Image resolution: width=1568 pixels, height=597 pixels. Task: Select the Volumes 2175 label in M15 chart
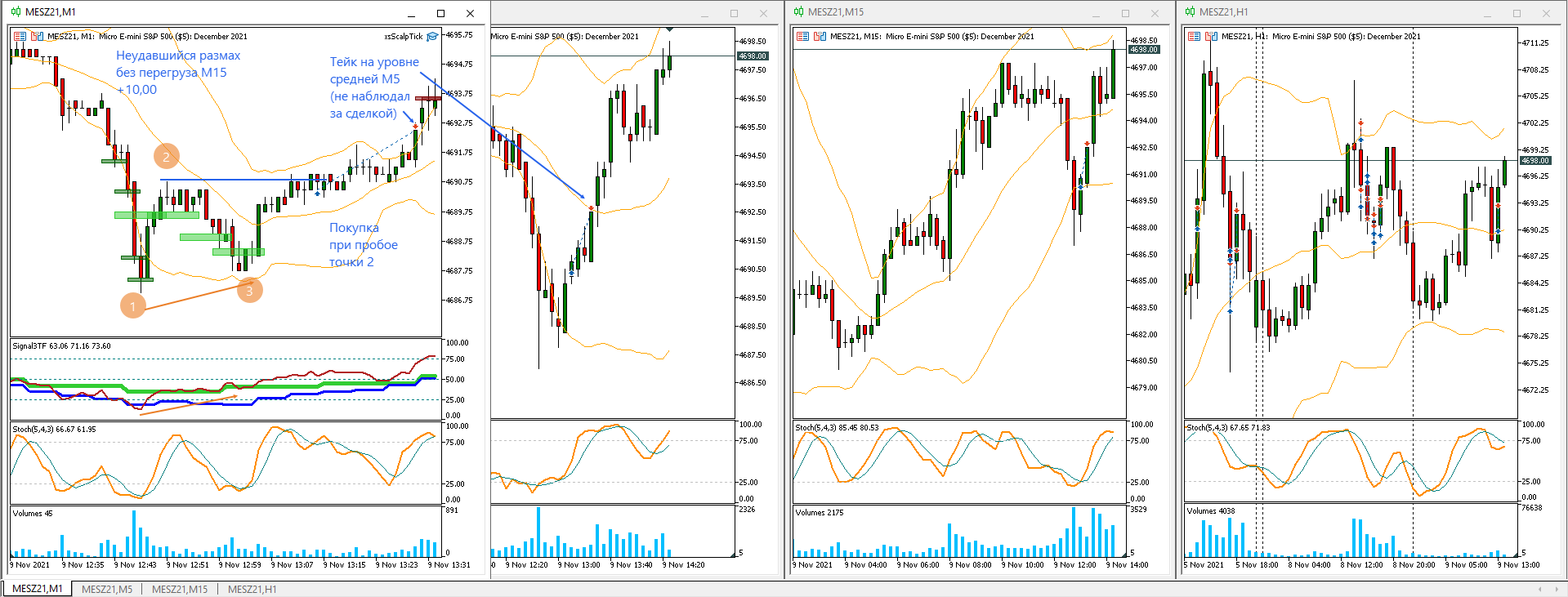[820, 513]
